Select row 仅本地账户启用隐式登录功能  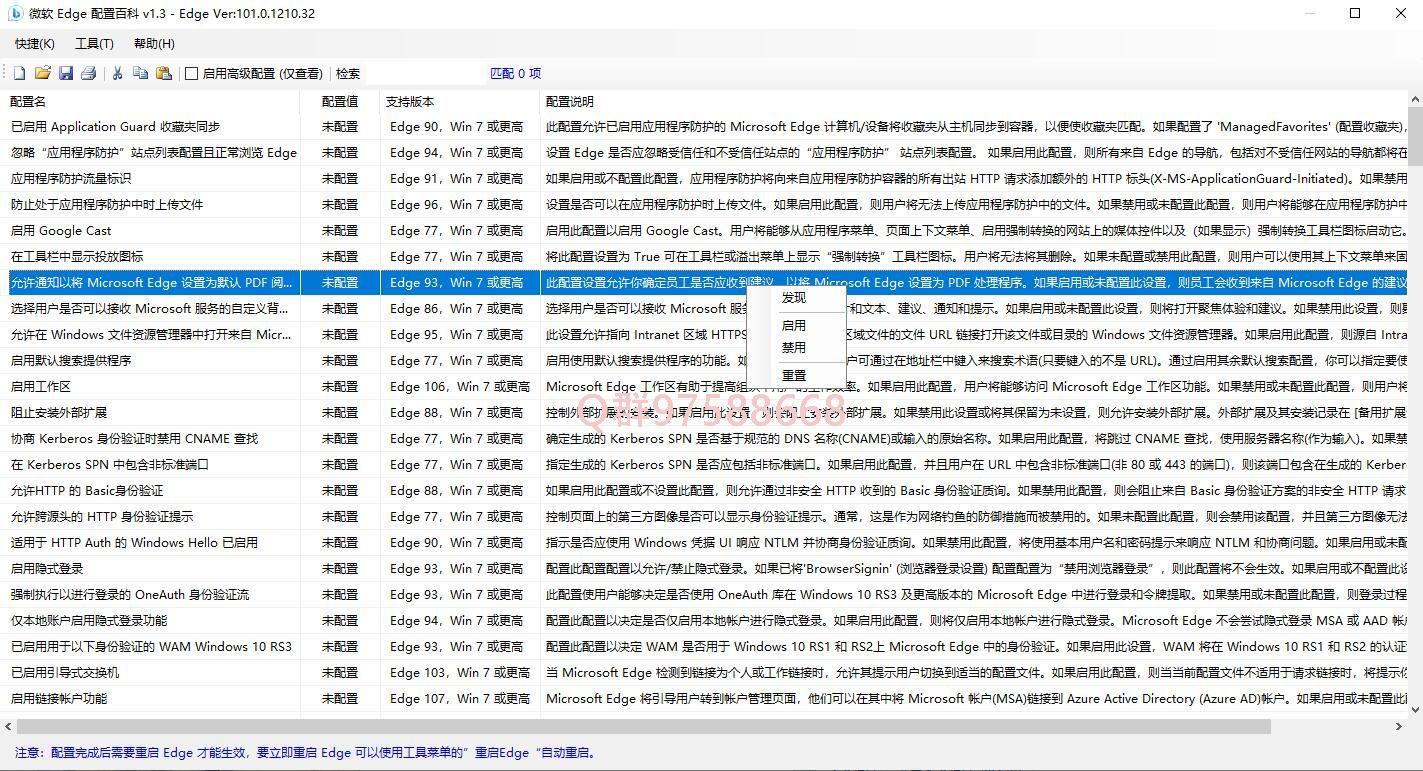click(x=706, y=621)
